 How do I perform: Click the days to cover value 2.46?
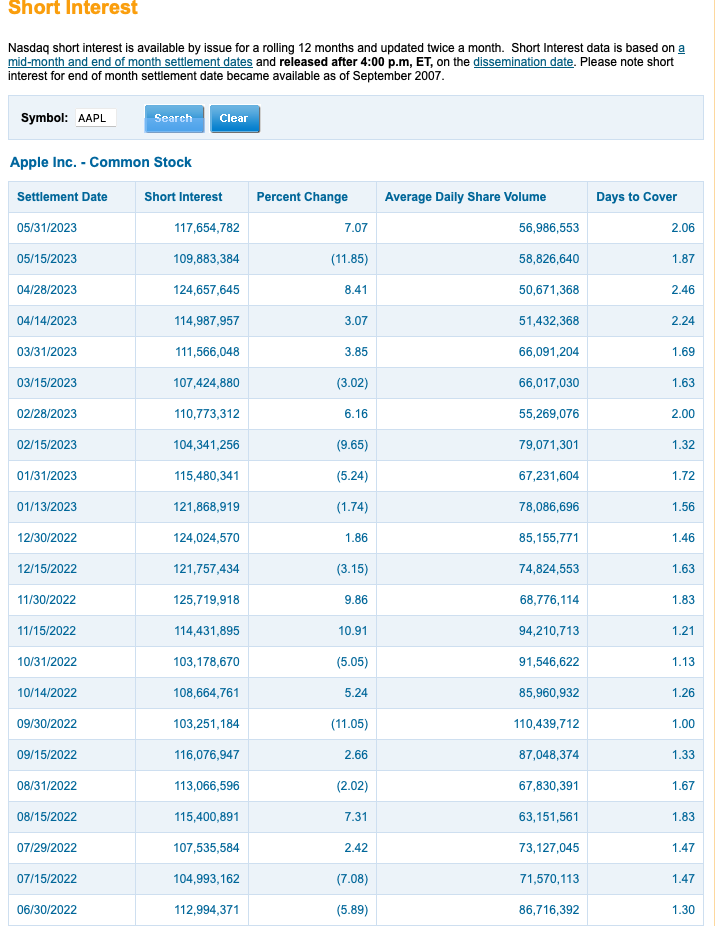[x=682, y=290]
